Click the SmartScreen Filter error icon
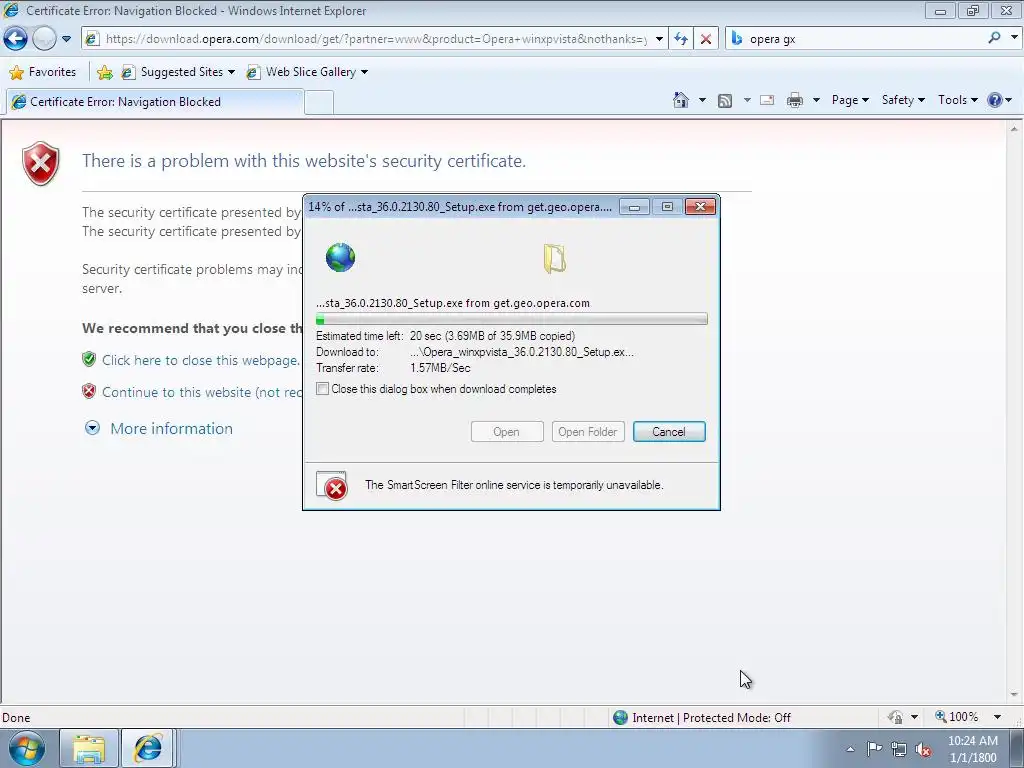The image size is (1024, 768). point(332,486)
